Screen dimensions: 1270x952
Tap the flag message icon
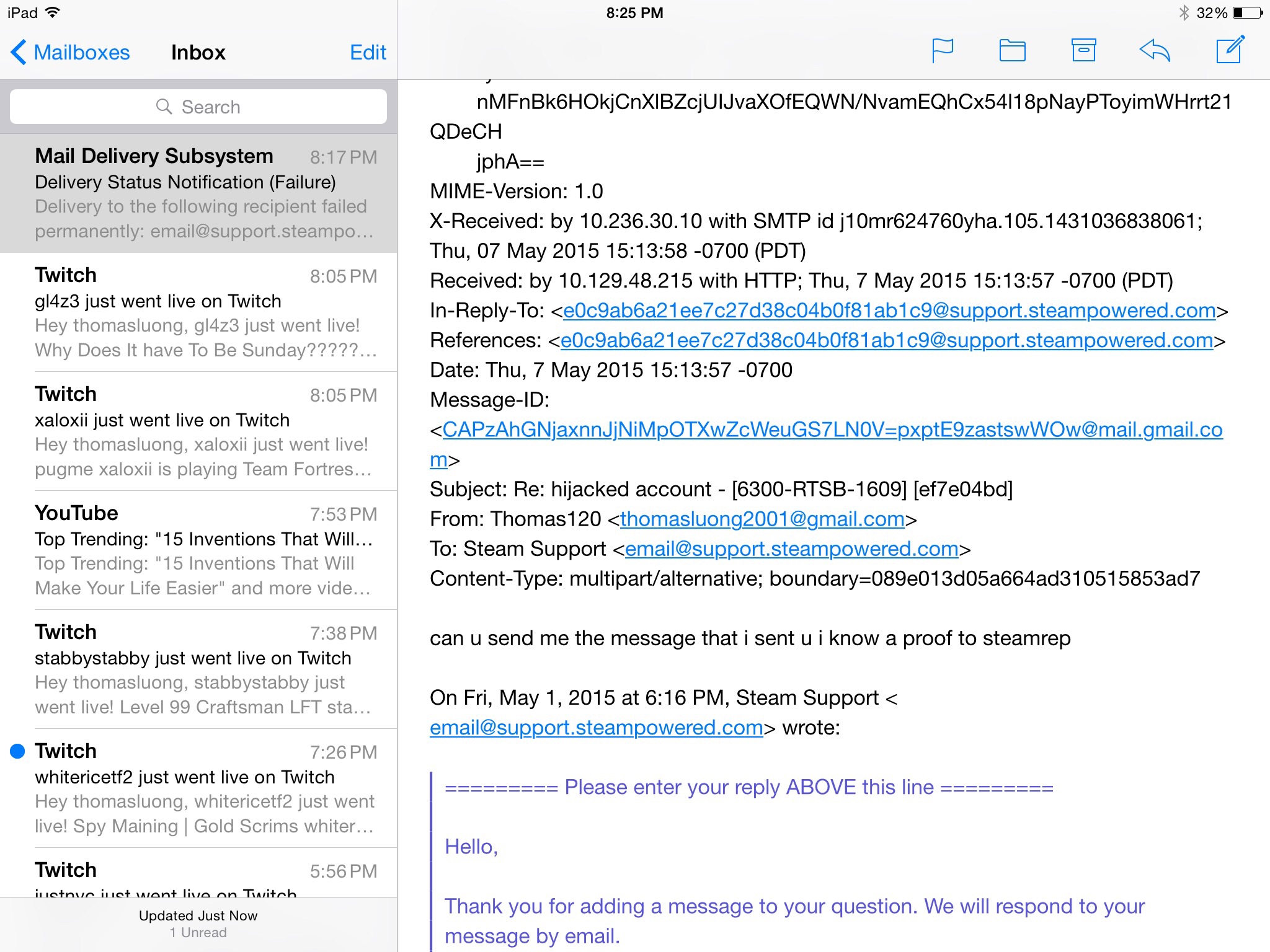coord(942,51)
